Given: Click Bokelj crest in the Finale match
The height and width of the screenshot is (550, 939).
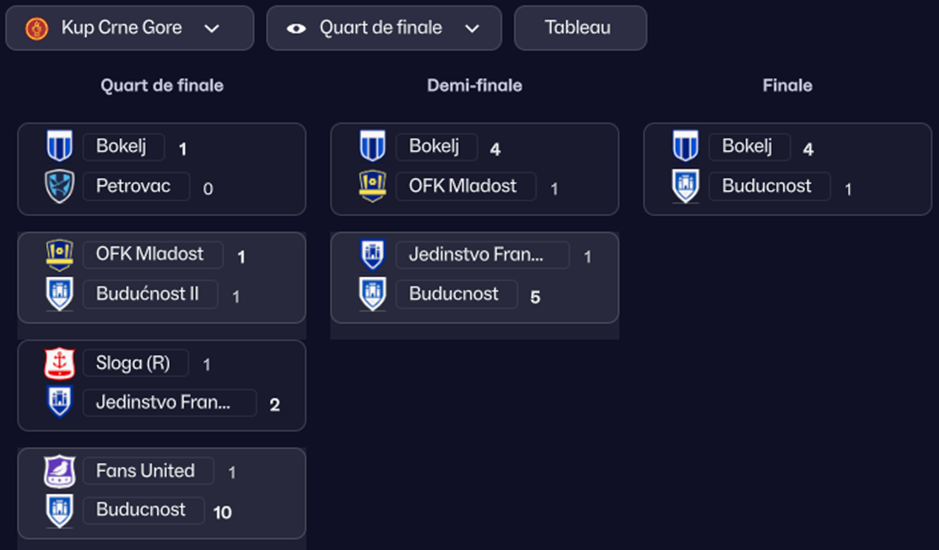Looking at the screenshot, I should 685,147.
